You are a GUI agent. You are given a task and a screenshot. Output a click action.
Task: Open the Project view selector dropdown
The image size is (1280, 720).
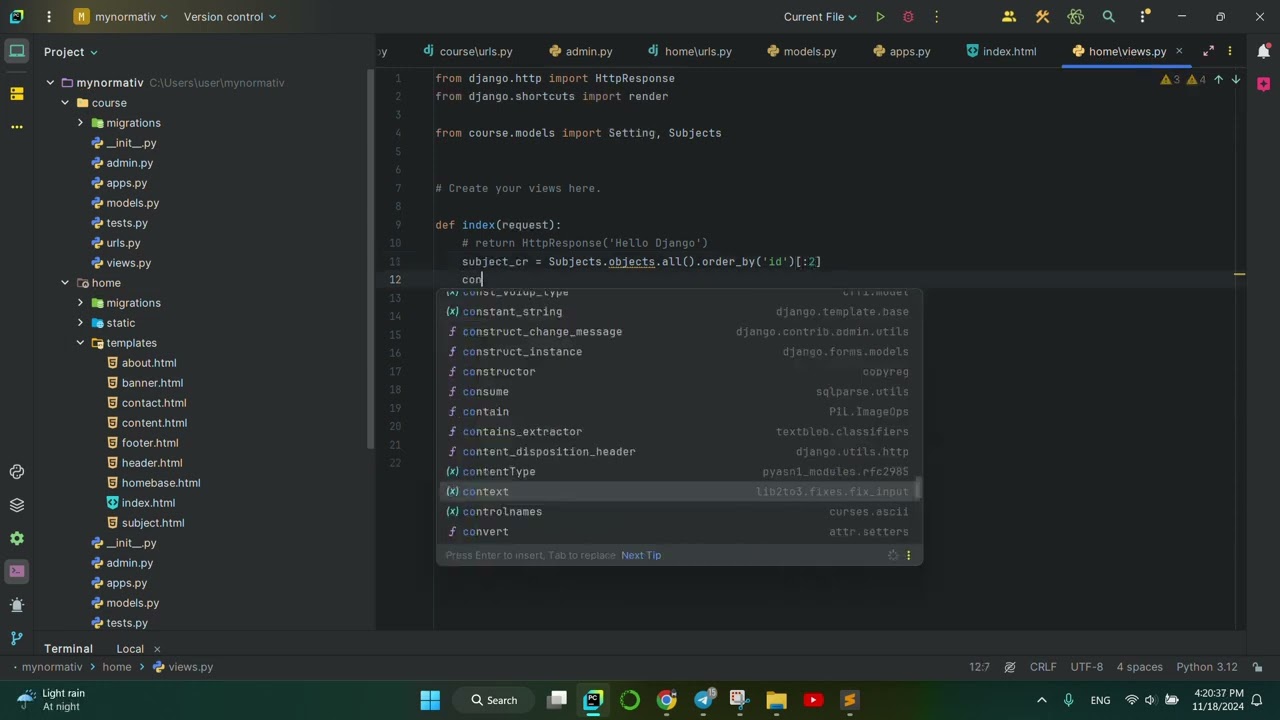tap(71, 52)
